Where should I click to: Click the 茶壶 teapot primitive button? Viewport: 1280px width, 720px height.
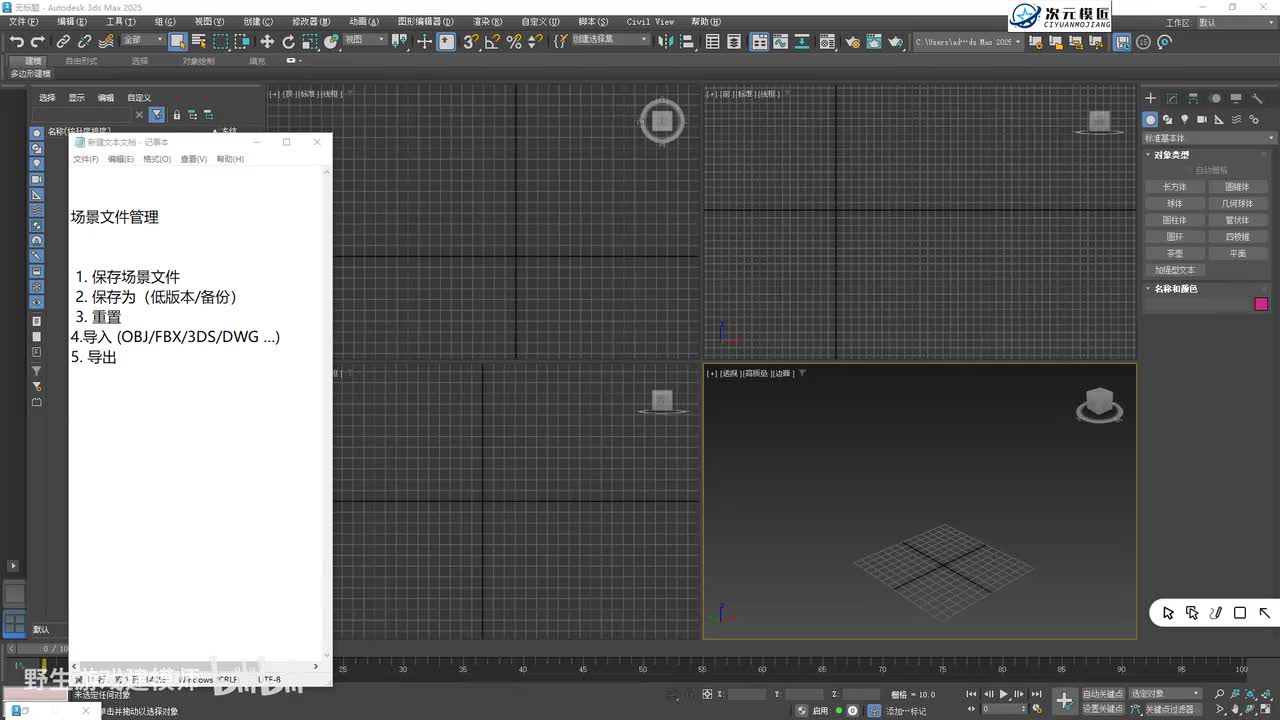pos(1175,253)
